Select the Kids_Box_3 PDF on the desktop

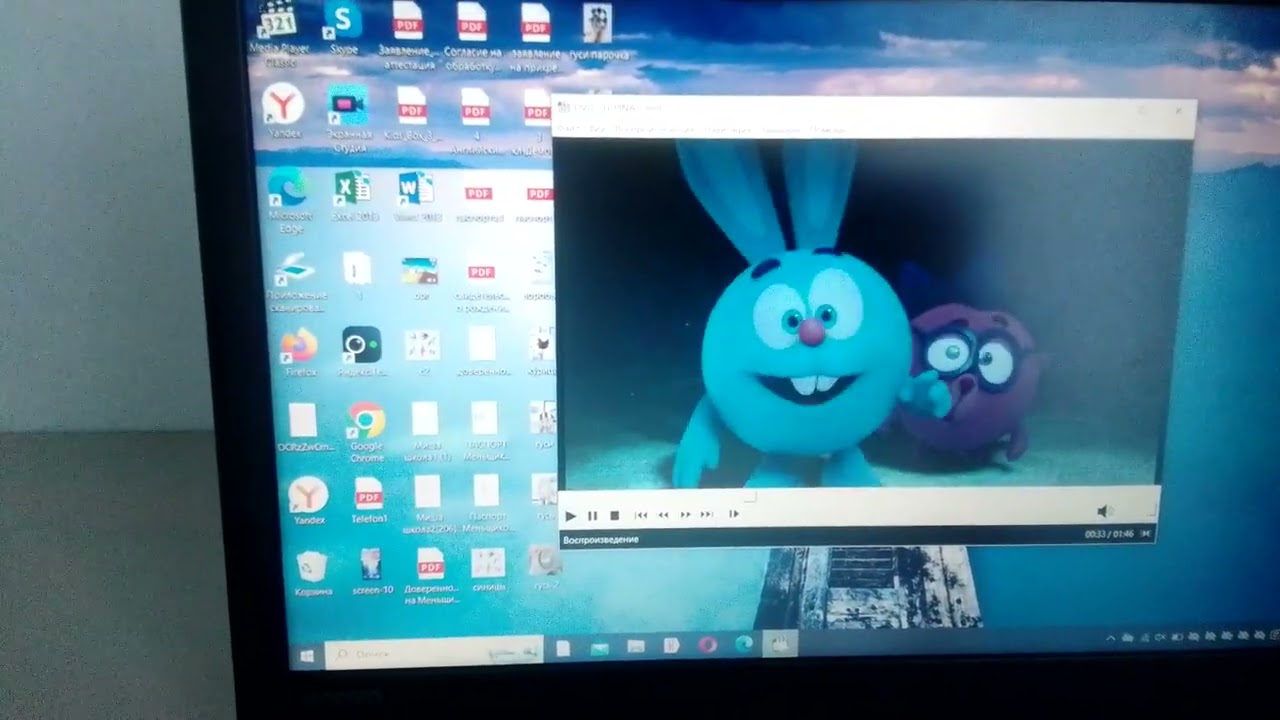click(x=412, y=115)
